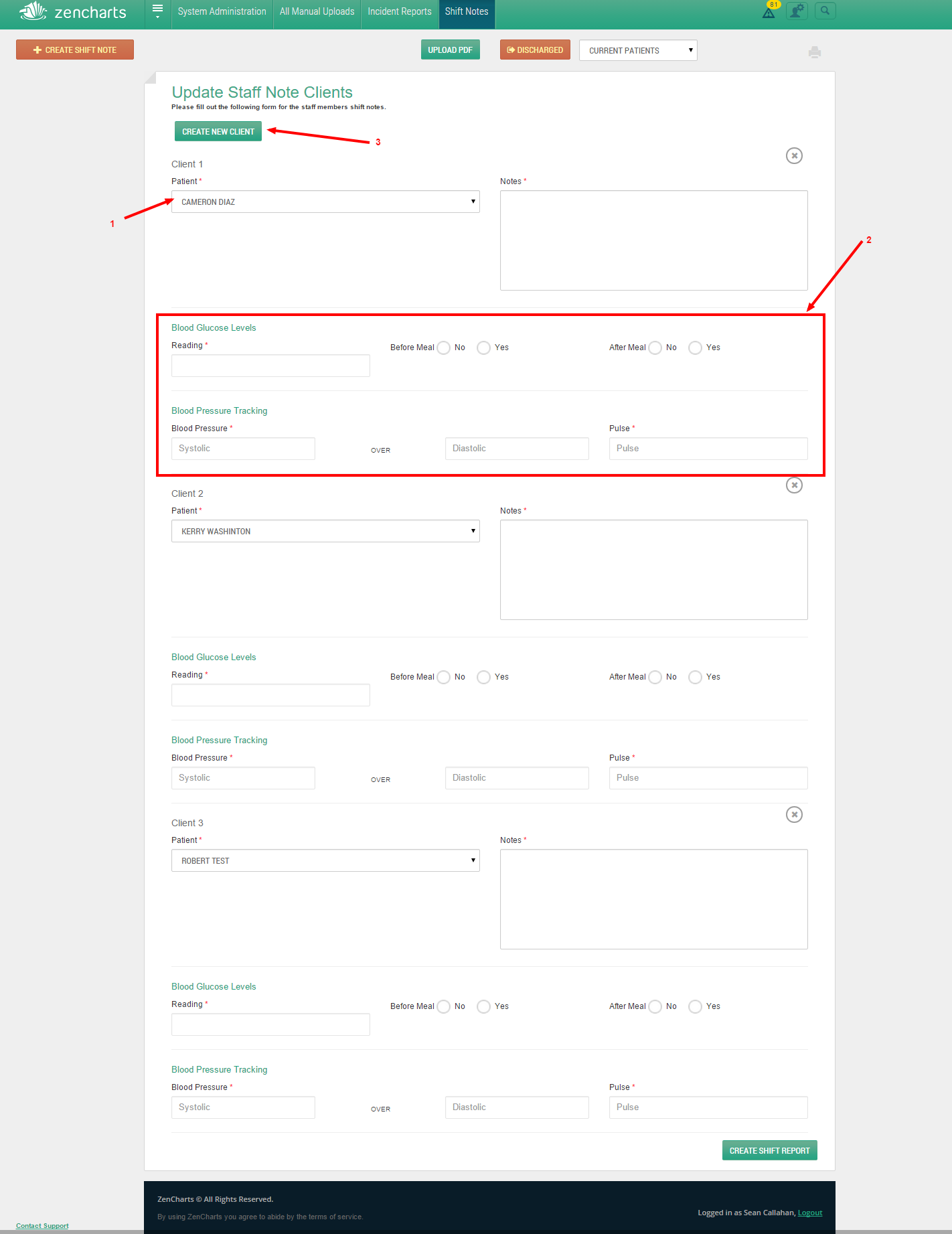Select Before Meal No for Client 2
Image resolution: width=952 pixels, height=1234 pixels.
(x=444, y=677)
